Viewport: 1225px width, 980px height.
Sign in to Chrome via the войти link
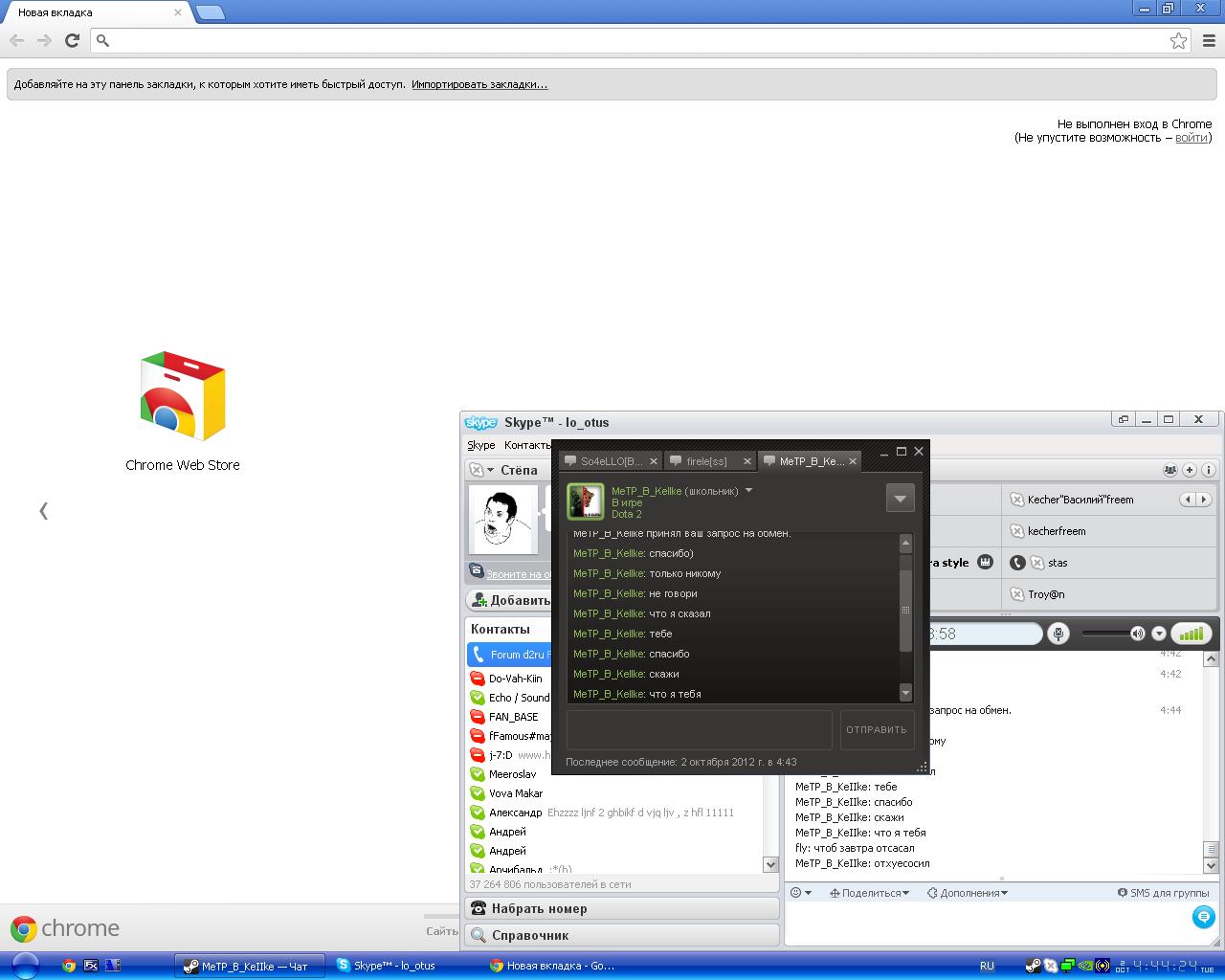(x=1191, y=138)
